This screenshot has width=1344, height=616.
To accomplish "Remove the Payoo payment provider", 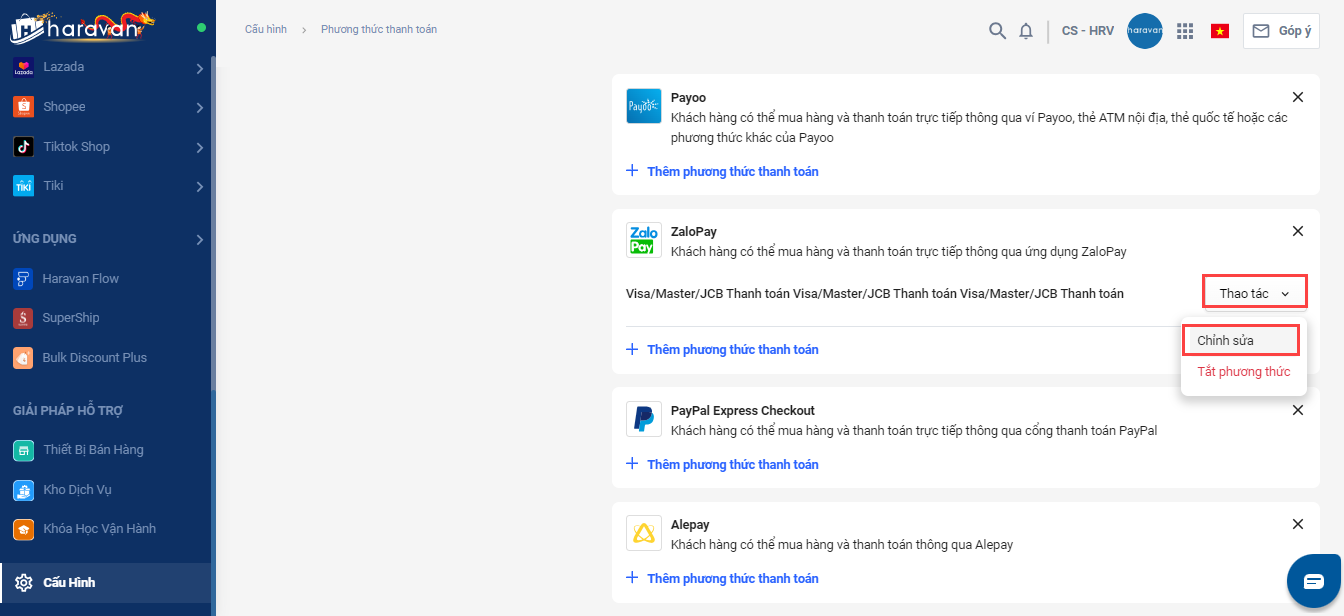I will pyautogui.click(x=1298, y=97).
